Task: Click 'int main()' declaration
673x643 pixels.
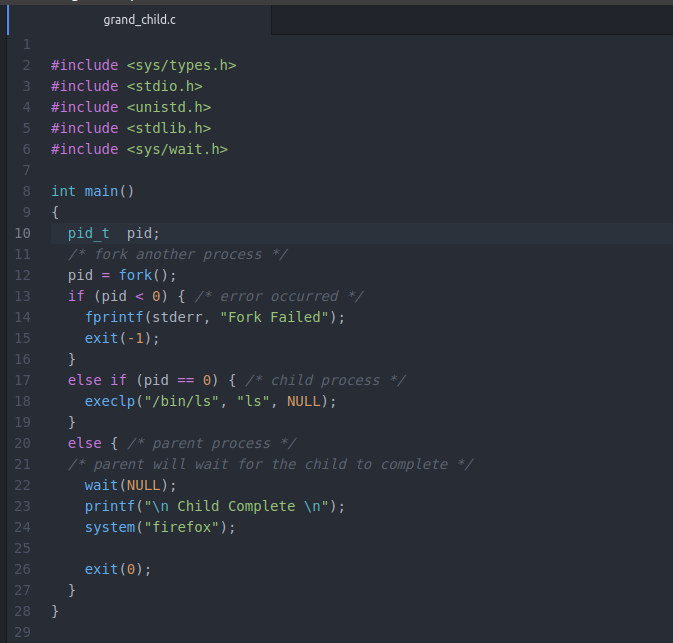Action: coord(93,191)
